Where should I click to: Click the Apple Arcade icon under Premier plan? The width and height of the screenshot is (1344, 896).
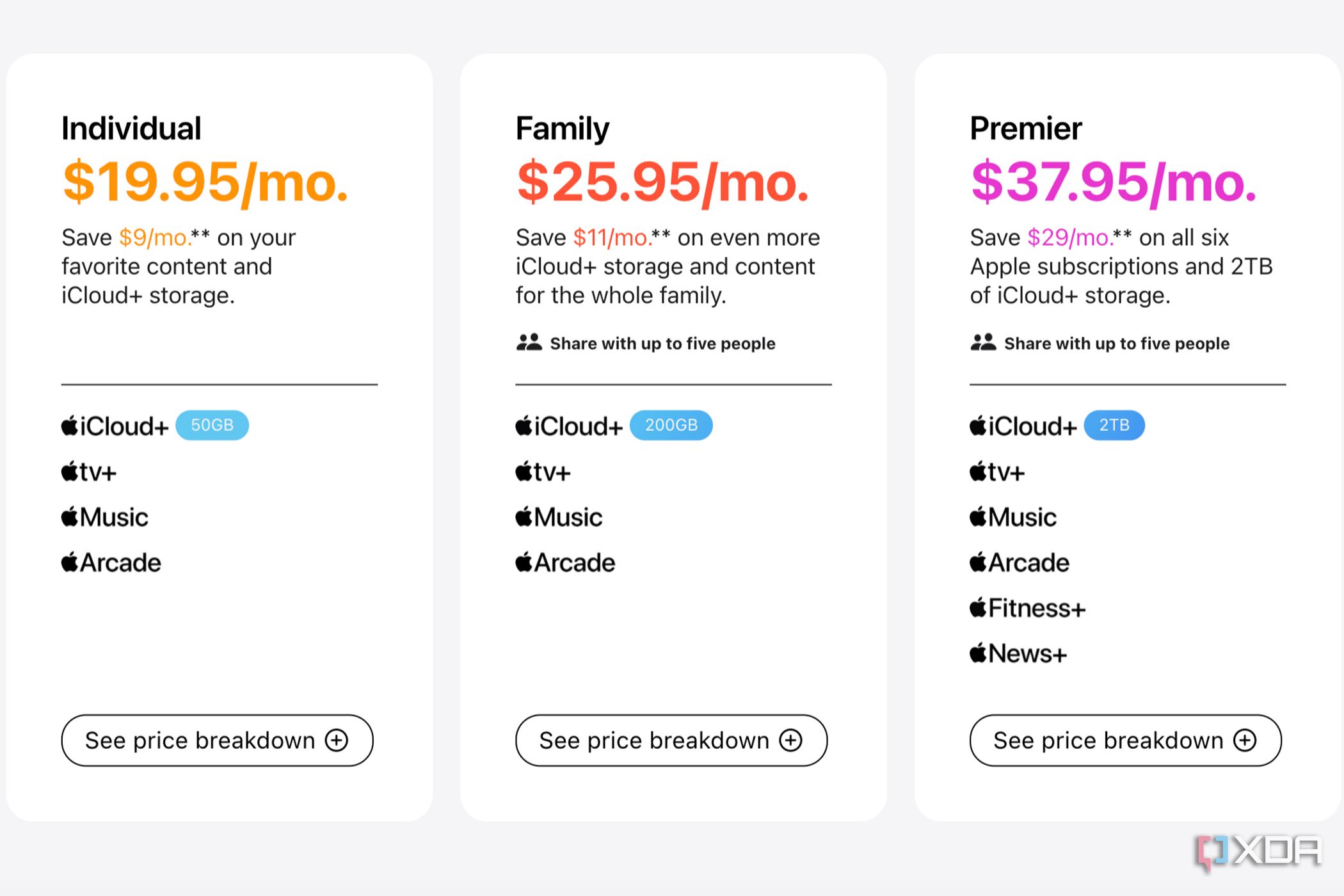pyautogui.click(x=978, y=563)
